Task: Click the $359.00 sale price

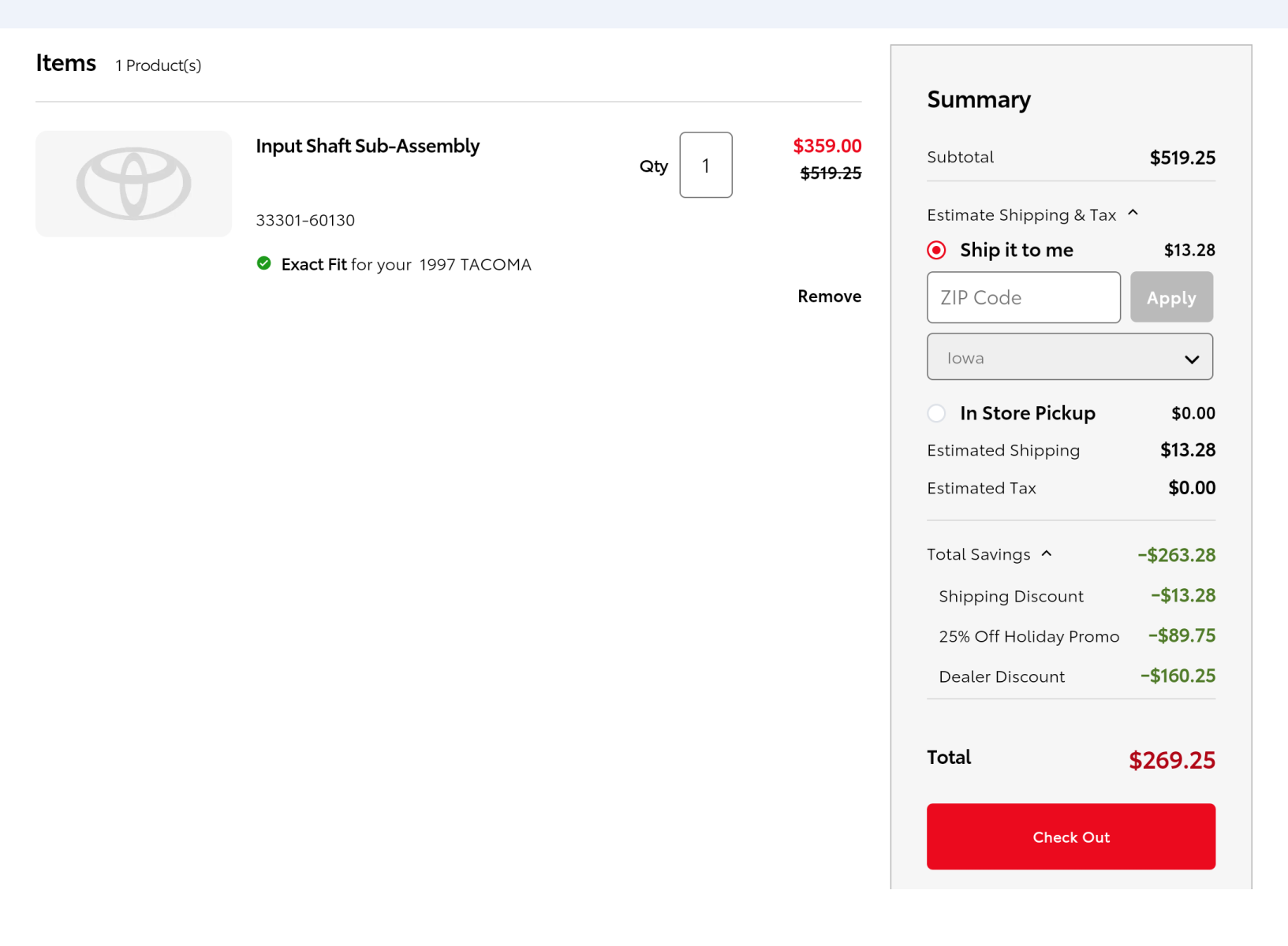Action: pos(827,146)
